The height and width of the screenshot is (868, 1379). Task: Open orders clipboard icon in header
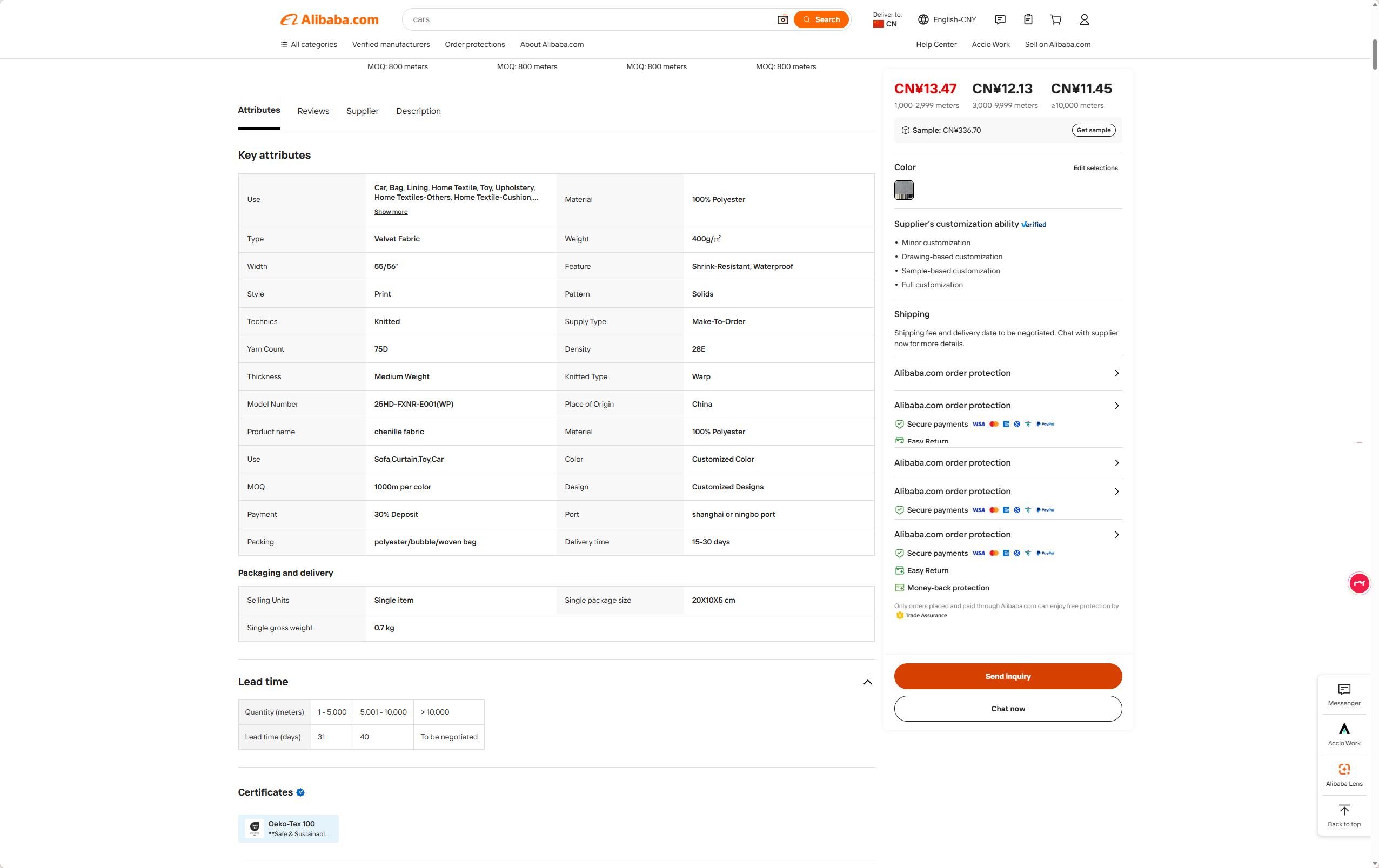pyautogui.click(x=1028, y=19)
